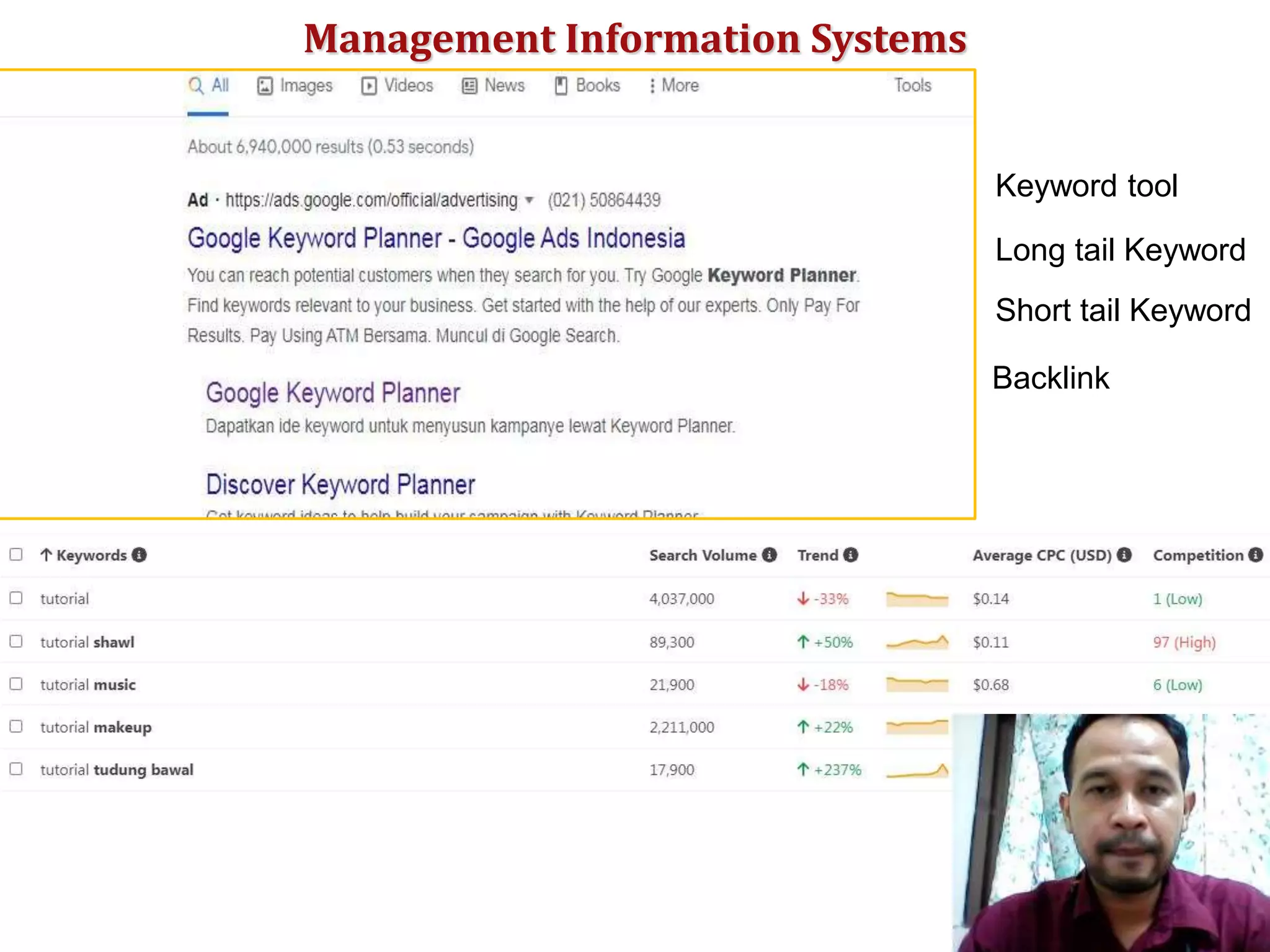The width and height of the screenshot is (1270, 952).
Task: Click the info icon next to Trend
Action: click(x=851, y=555)
